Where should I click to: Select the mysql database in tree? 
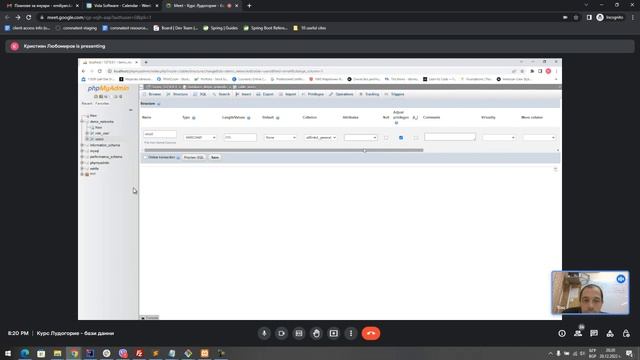click(x=94, y=151)
